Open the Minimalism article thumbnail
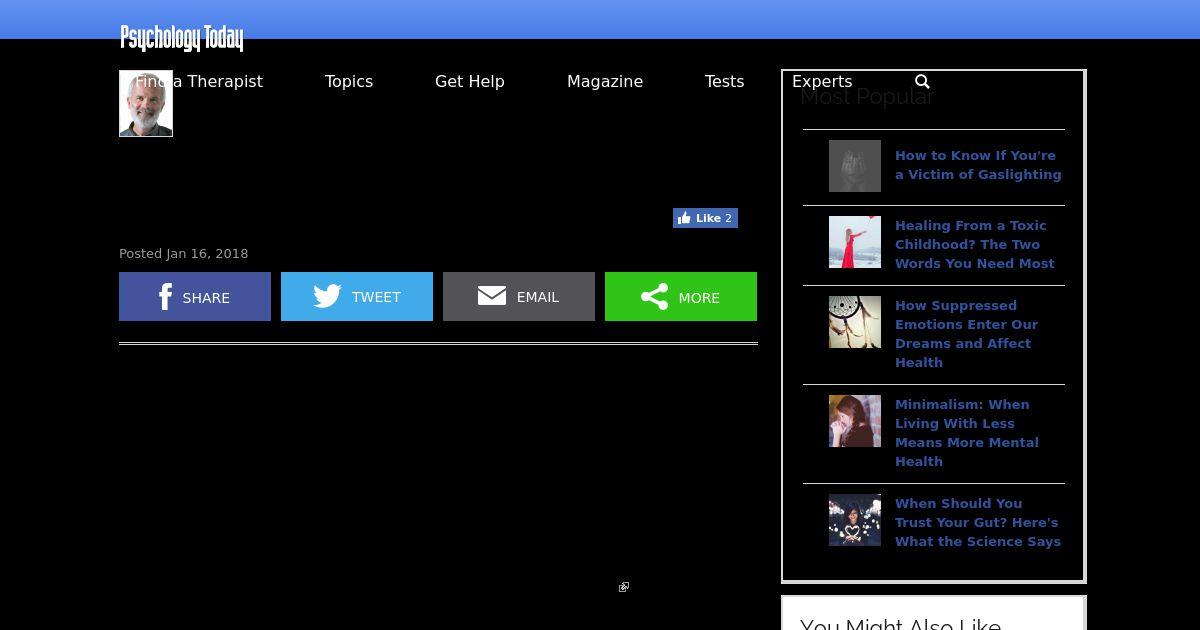This screenshot has width=1200, height=630. coord(855,421)
